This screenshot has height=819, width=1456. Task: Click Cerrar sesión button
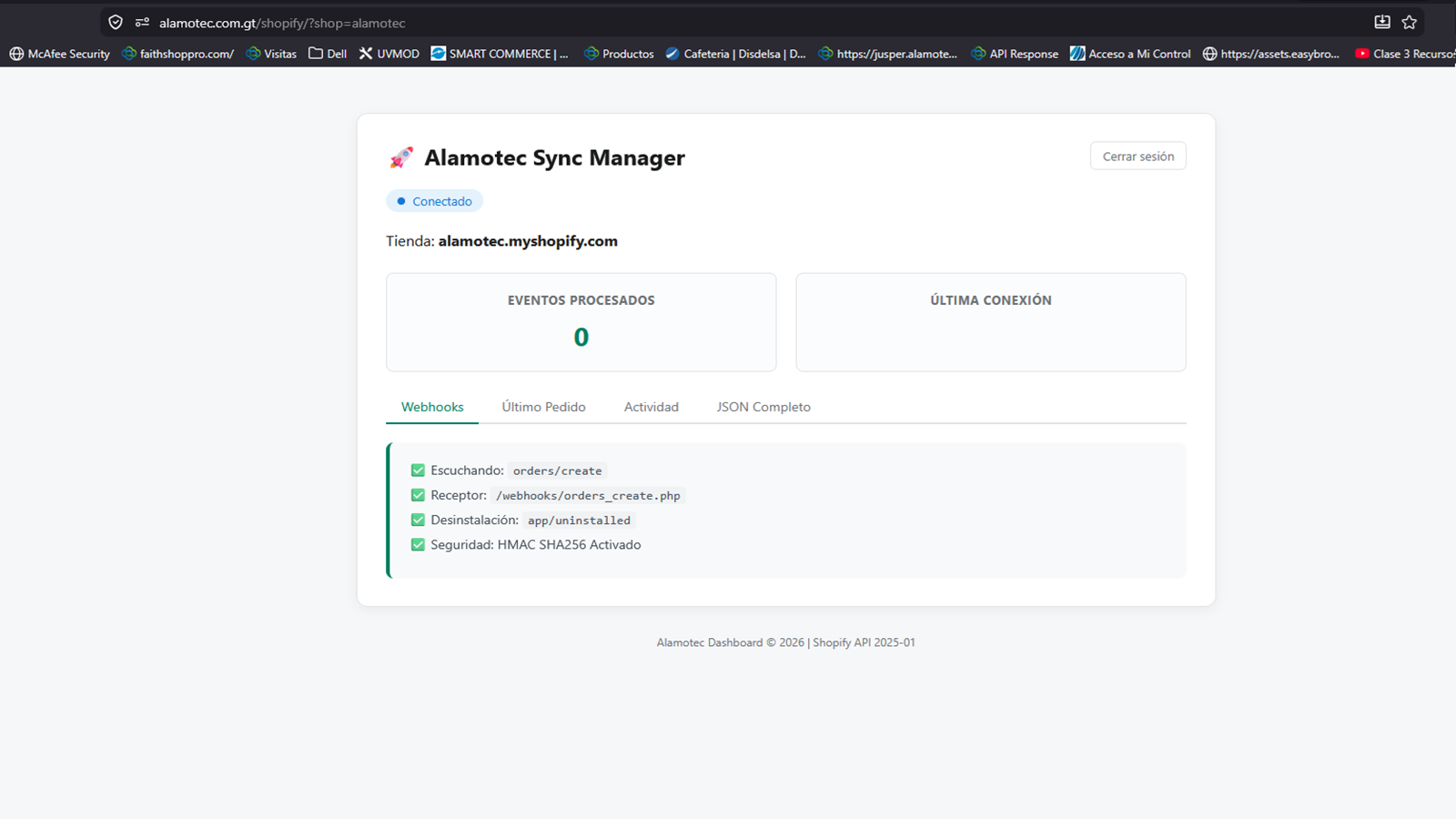1138,156
